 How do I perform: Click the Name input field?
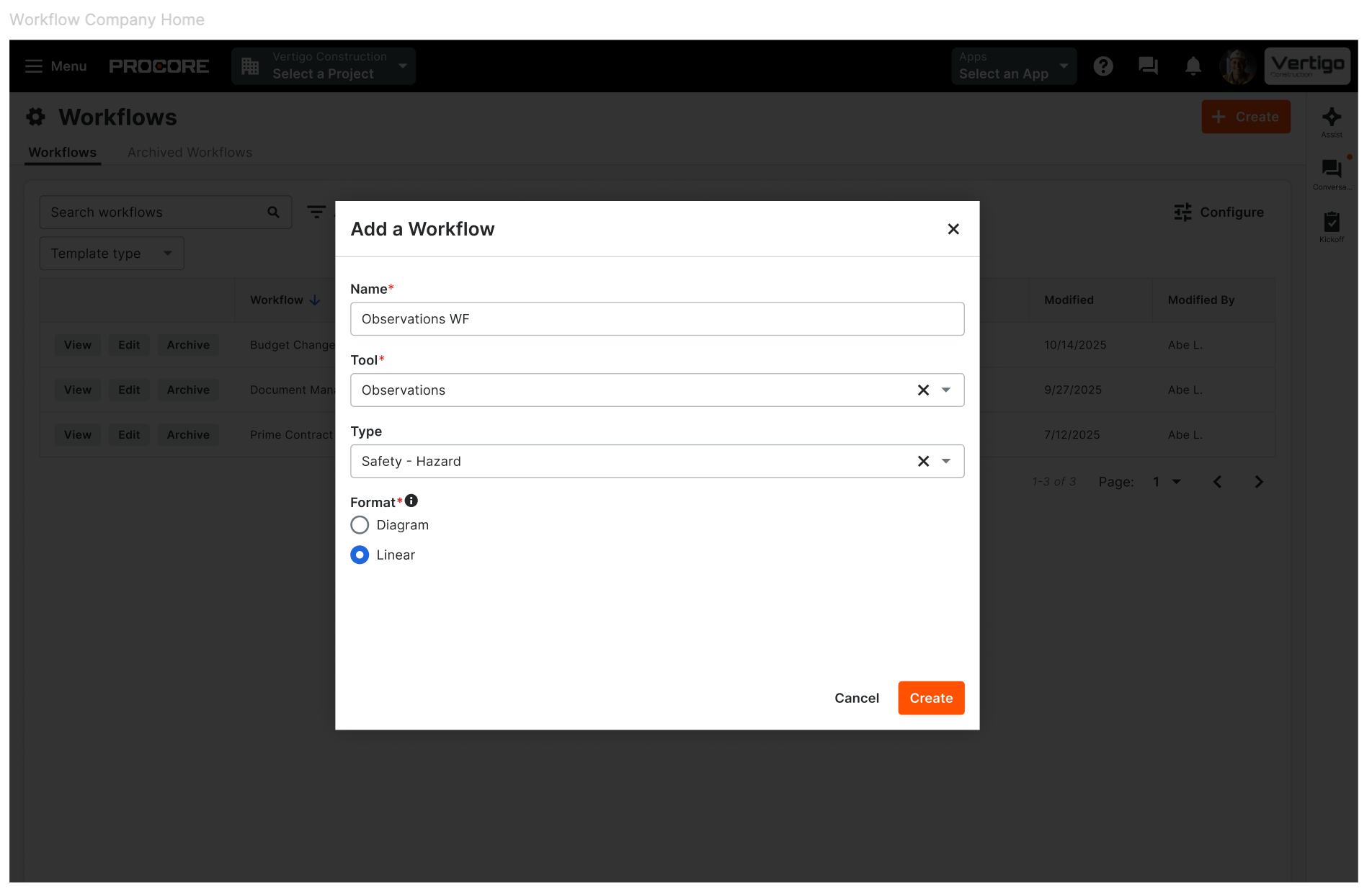tap(657, 319)
